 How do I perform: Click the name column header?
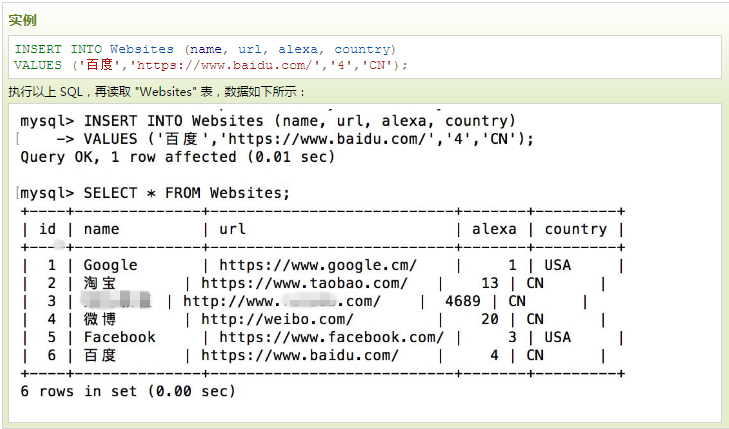[x=101, y=229]
